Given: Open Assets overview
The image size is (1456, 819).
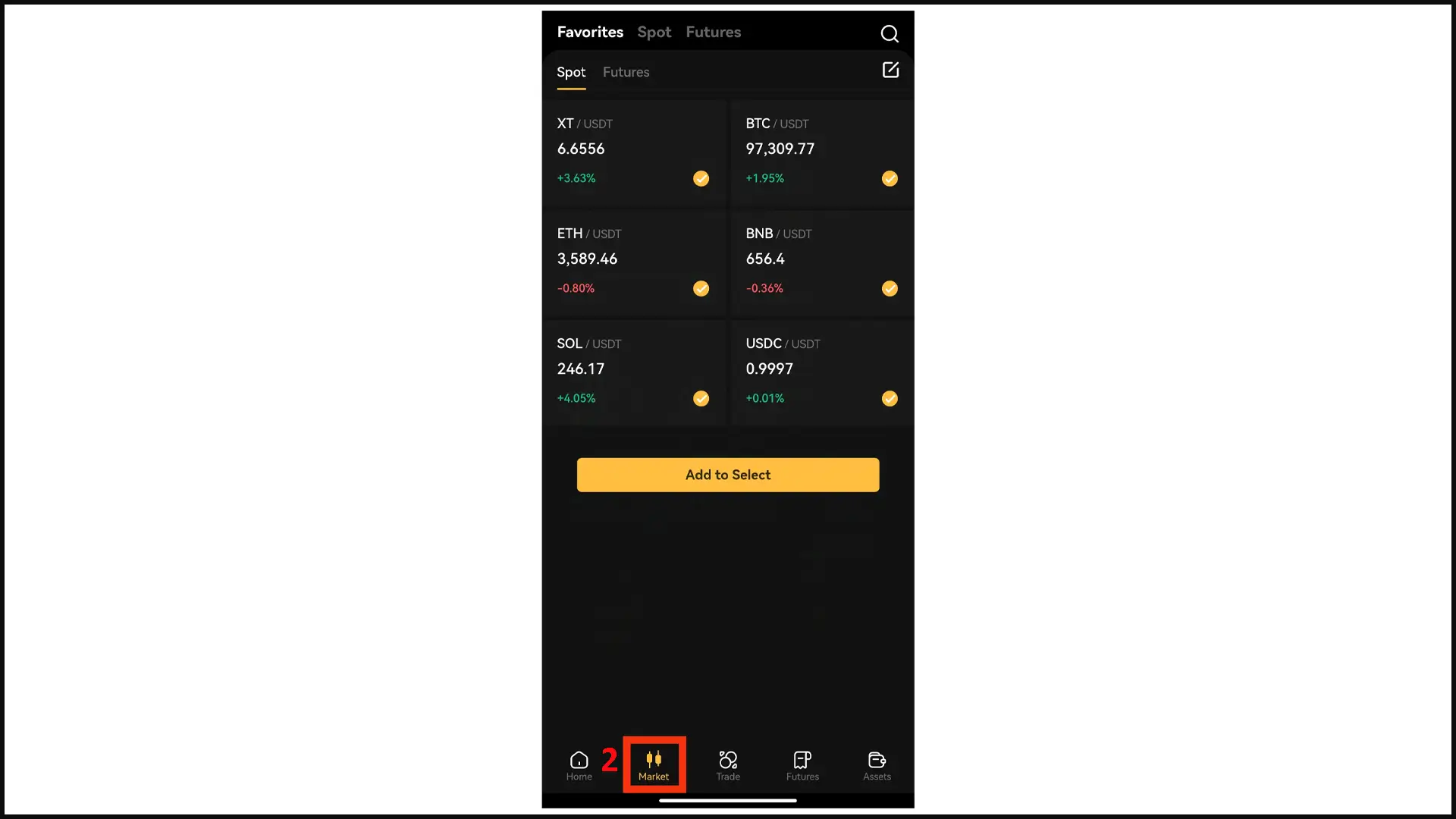Looking at the screenshot, I should 877,763.
